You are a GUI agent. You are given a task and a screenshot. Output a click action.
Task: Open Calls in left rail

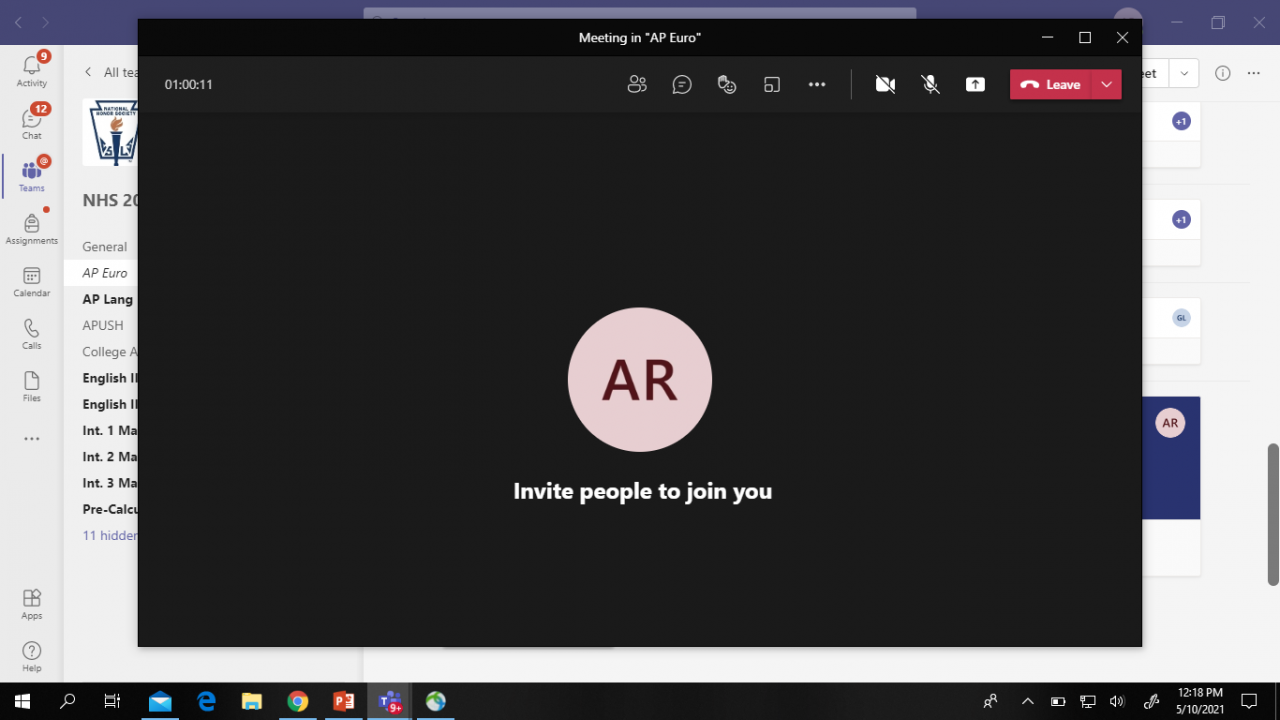32,334
